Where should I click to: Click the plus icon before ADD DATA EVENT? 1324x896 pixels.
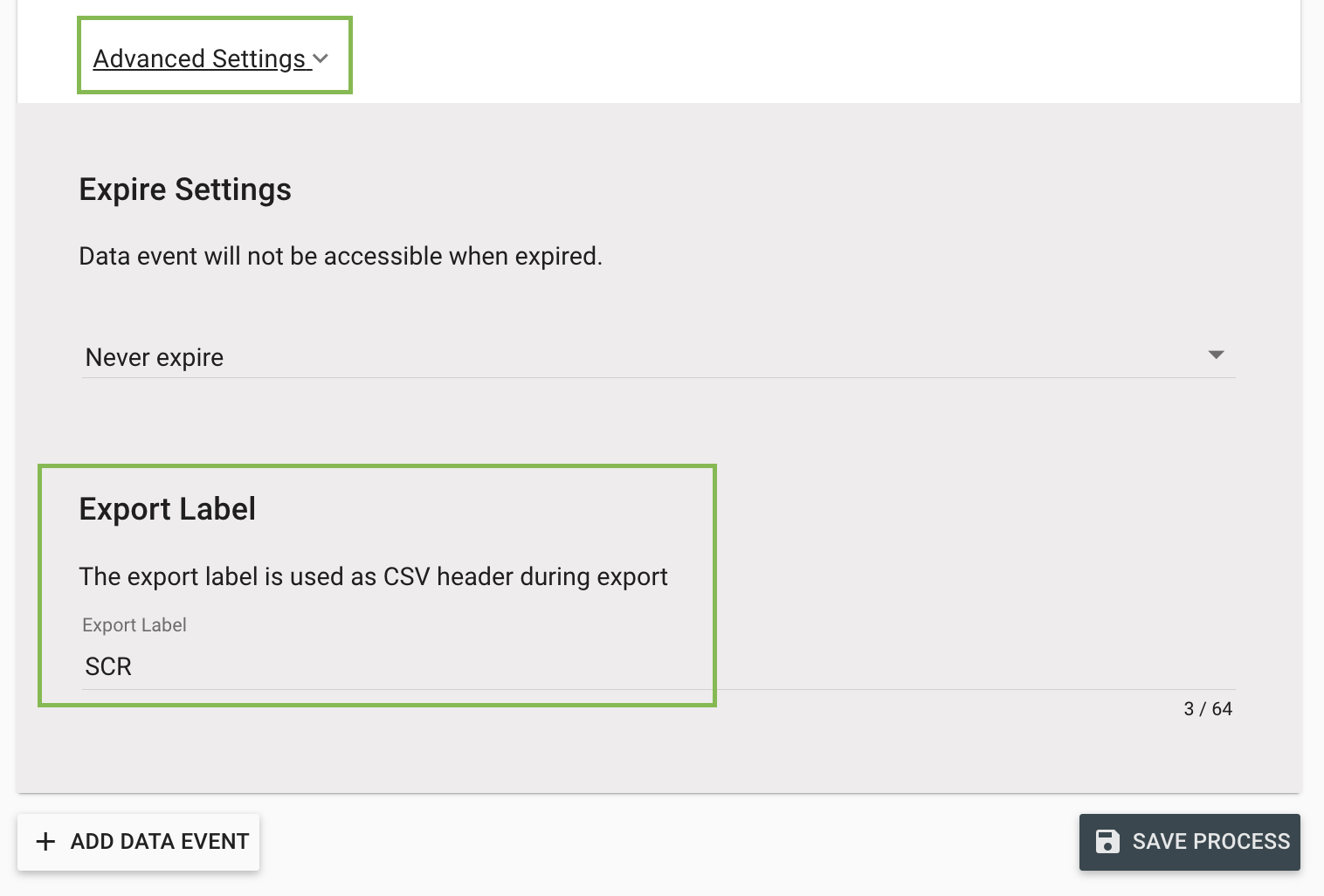pyautogui.click(x=45, y=841)
